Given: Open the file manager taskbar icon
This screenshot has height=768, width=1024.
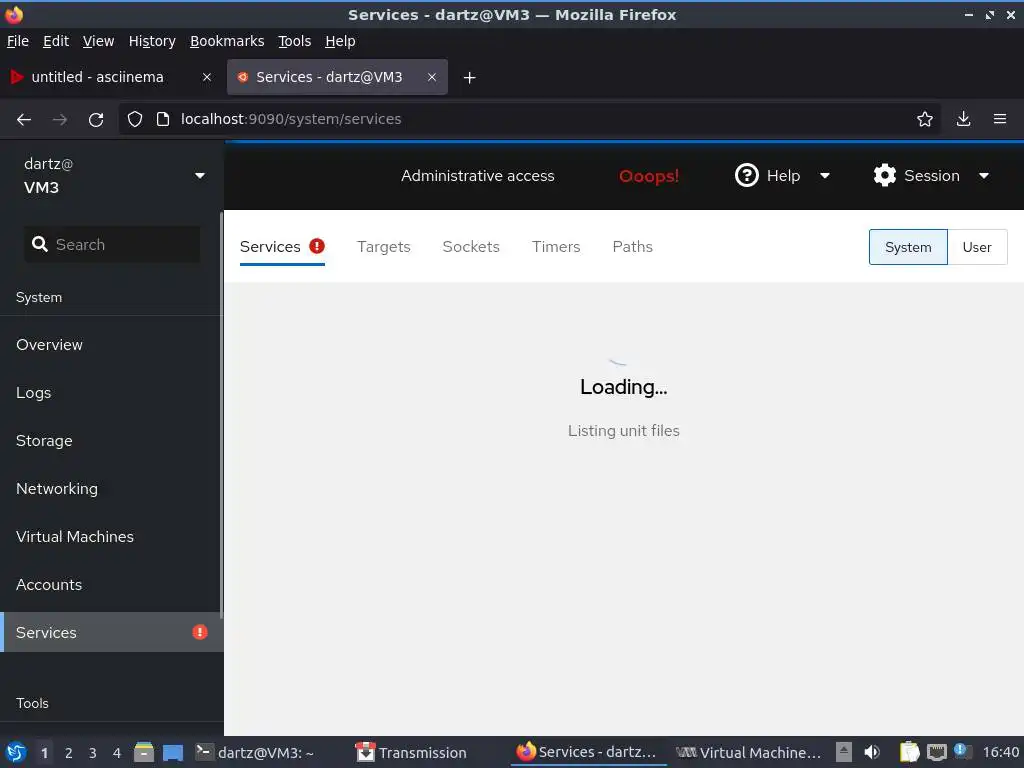Looking at the screenshot, I should (x=144, y=752).
